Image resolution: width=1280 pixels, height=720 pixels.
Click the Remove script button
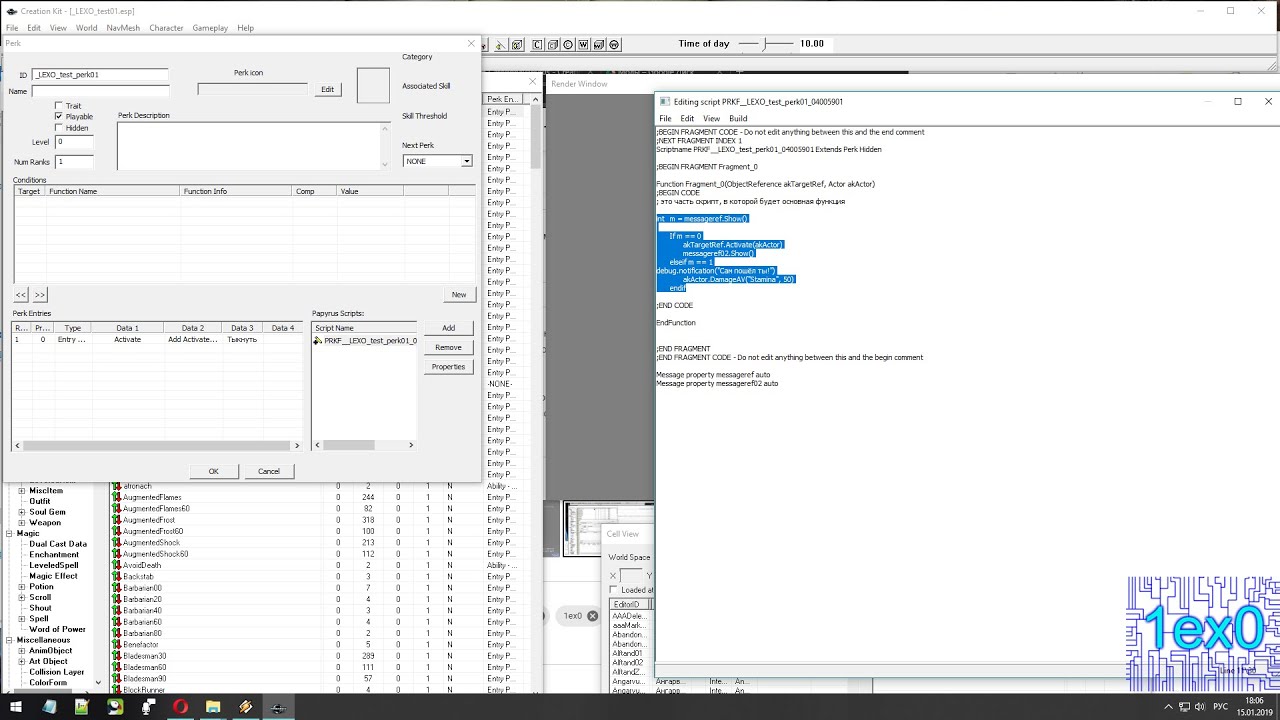tap(448, 347)
